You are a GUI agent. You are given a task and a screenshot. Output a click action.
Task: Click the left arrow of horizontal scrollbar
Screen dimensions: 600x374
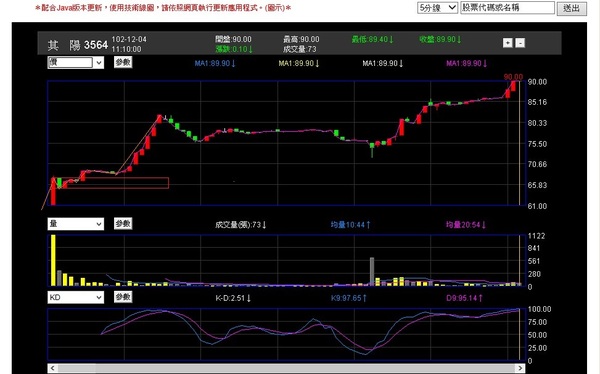52,368
